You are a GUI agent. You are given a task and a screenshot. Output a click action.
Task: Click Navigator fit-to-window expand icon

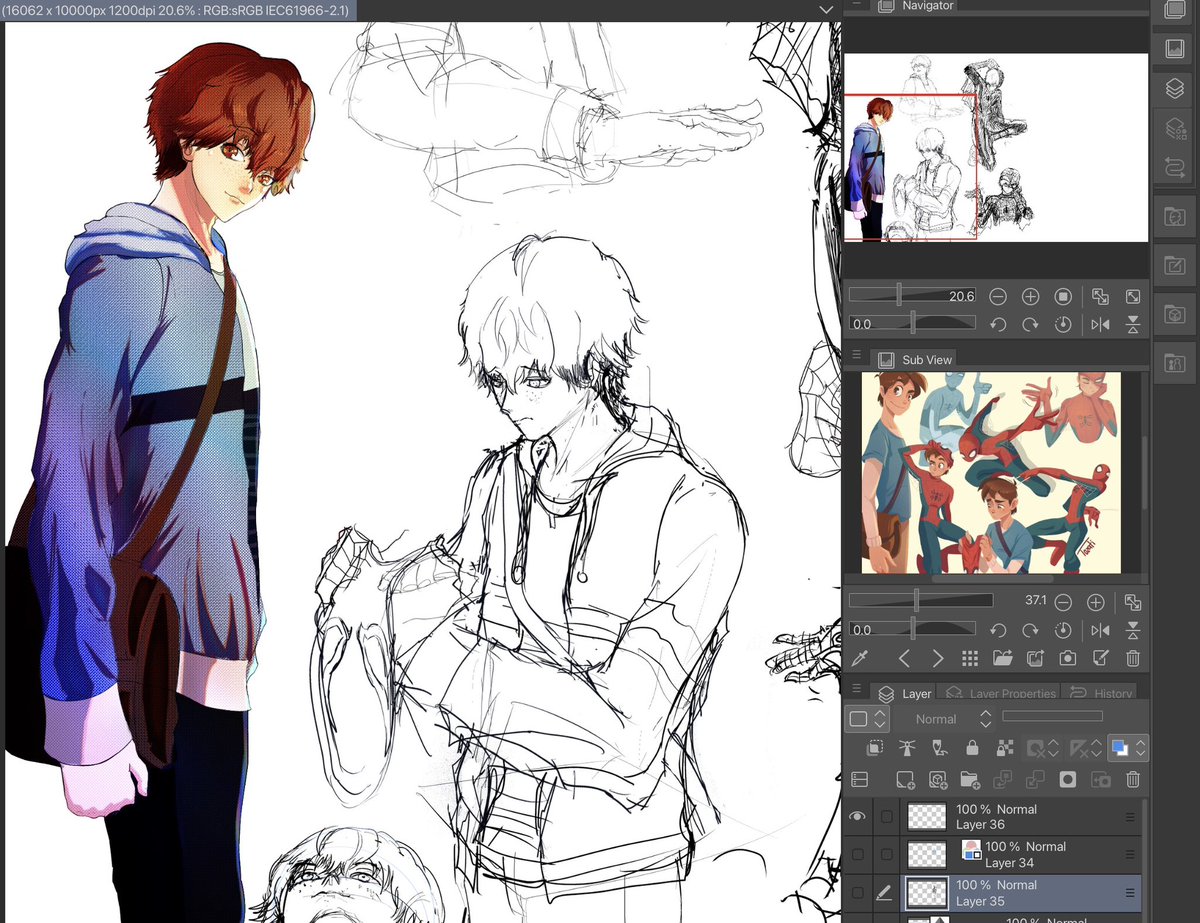tap(1133, 297)
